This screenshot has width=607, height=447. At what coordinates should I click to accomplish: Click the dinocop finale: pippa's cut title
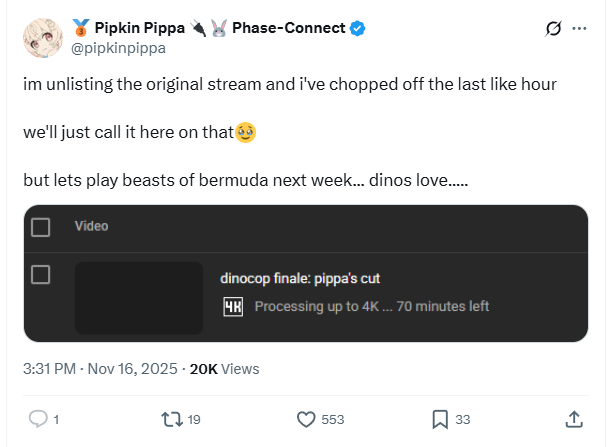click(x=299, y=278)
